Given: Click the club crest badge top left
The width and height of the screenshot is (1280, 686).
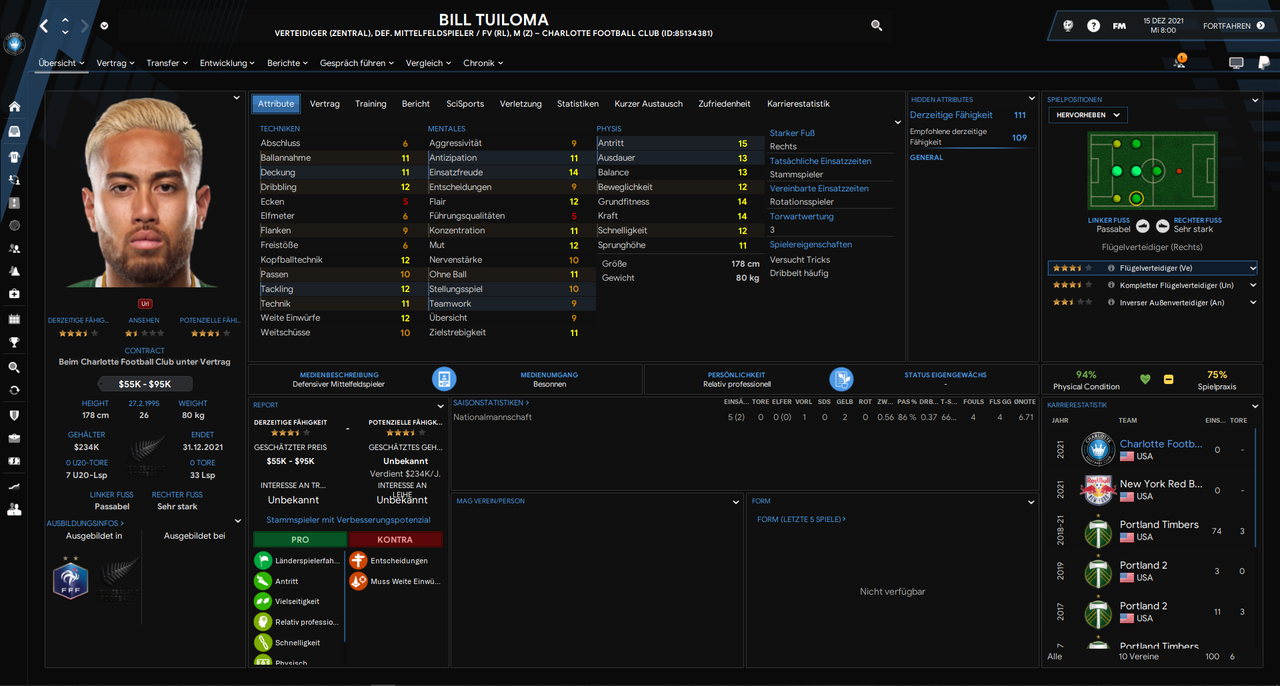Looking at the screenshot, I should [x=14, y=43].
